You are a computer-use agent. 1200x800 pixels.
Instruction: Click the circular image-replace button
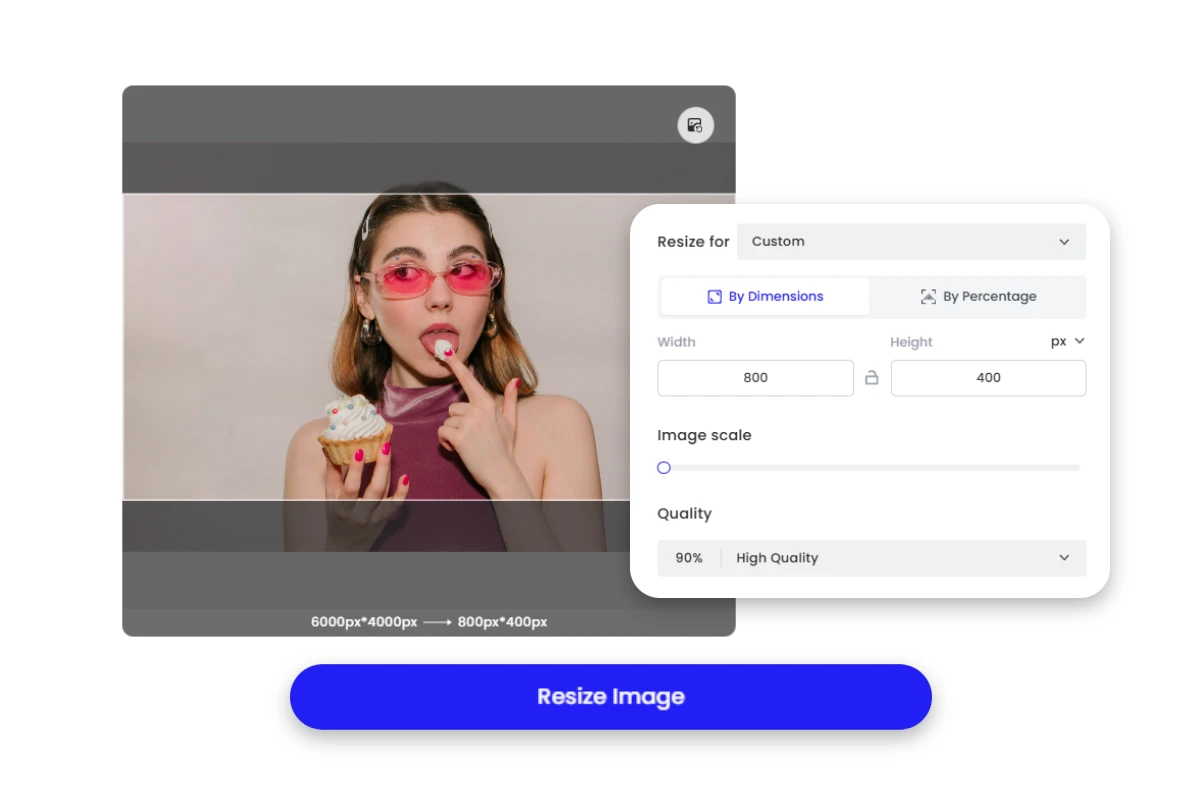coord(695,125)
